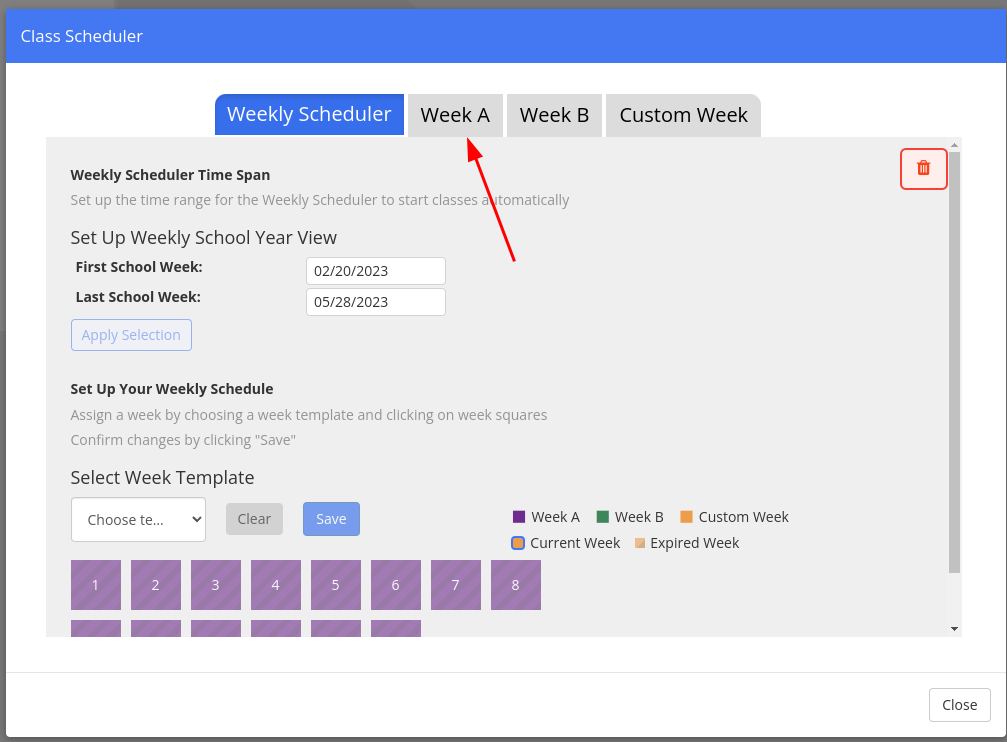Select the Weekly Scheduler tab
1007x742 pixels.
(x=310, y=114)
